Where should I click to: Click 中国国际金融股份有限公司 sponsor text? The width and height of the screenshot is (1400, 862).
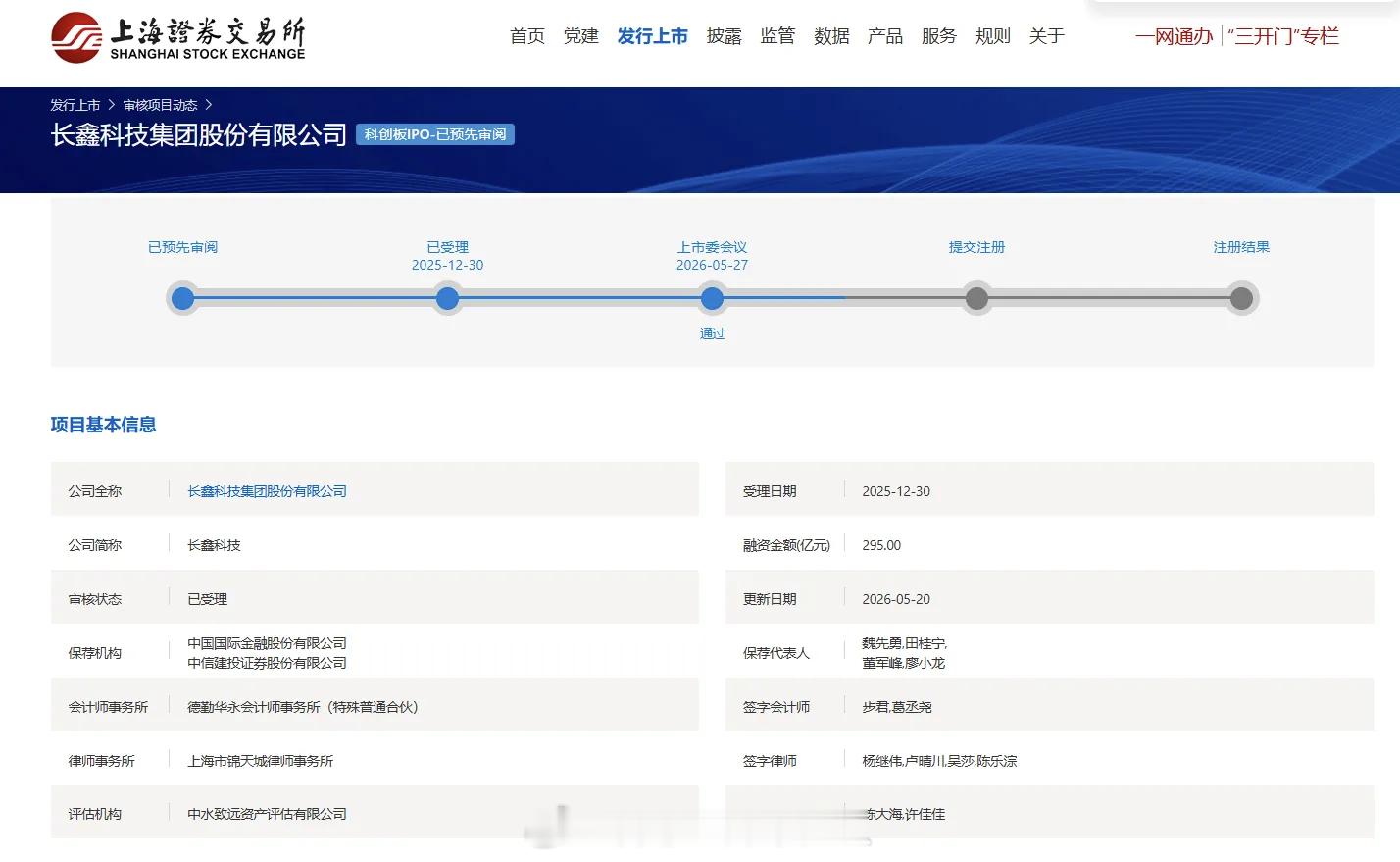coord(268,643)
